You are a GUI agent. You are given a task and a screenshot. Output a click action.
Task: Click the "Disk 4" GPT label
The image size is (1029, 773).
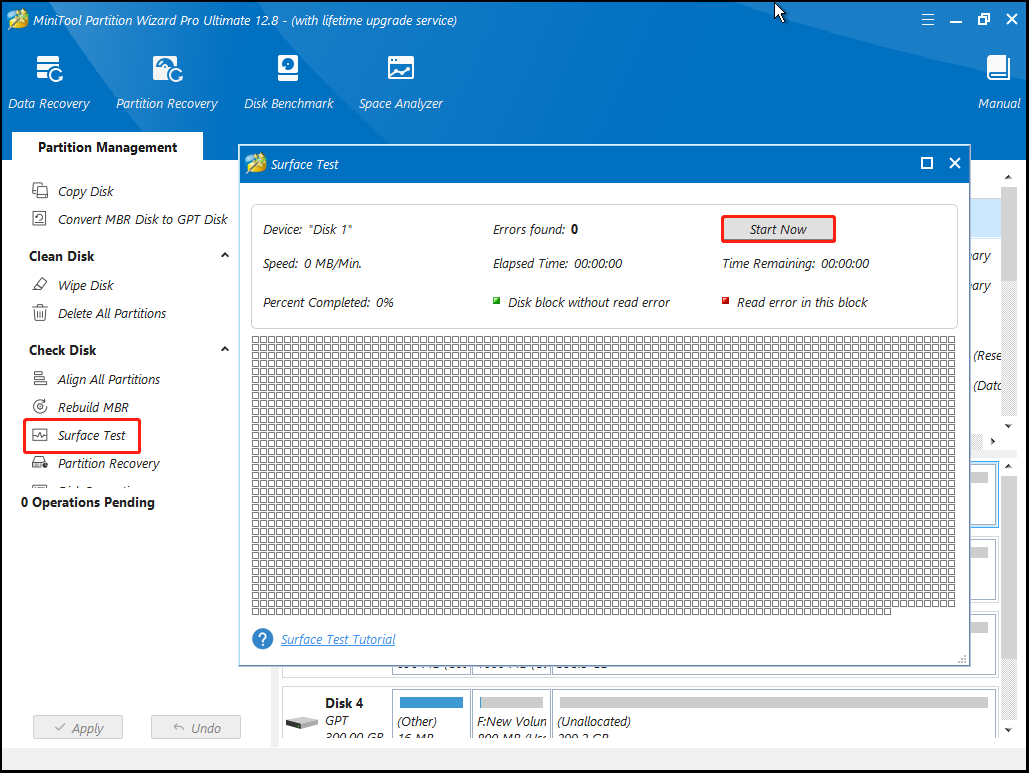(344, 703)
